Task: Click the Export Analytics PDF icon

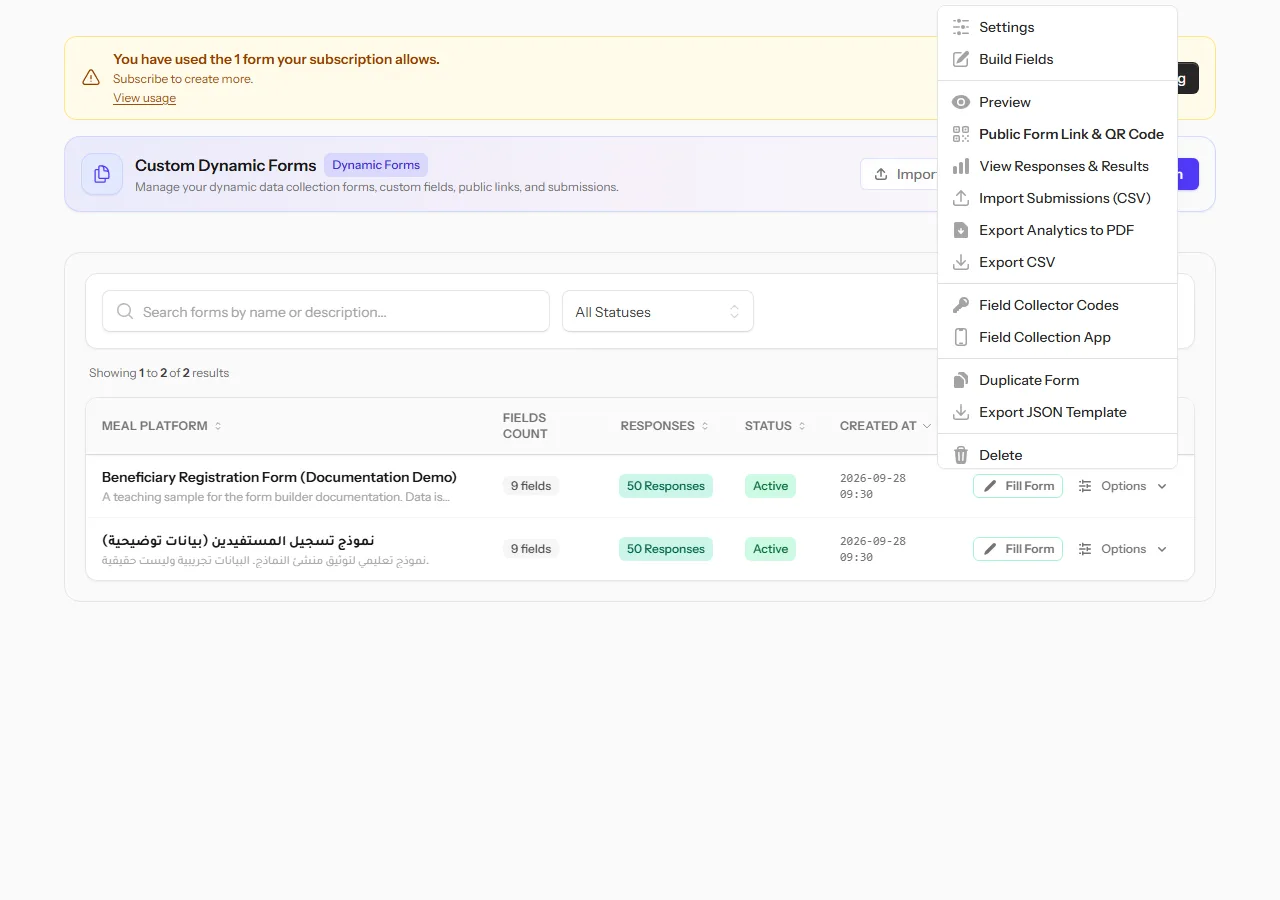Action: pos(961,230)
